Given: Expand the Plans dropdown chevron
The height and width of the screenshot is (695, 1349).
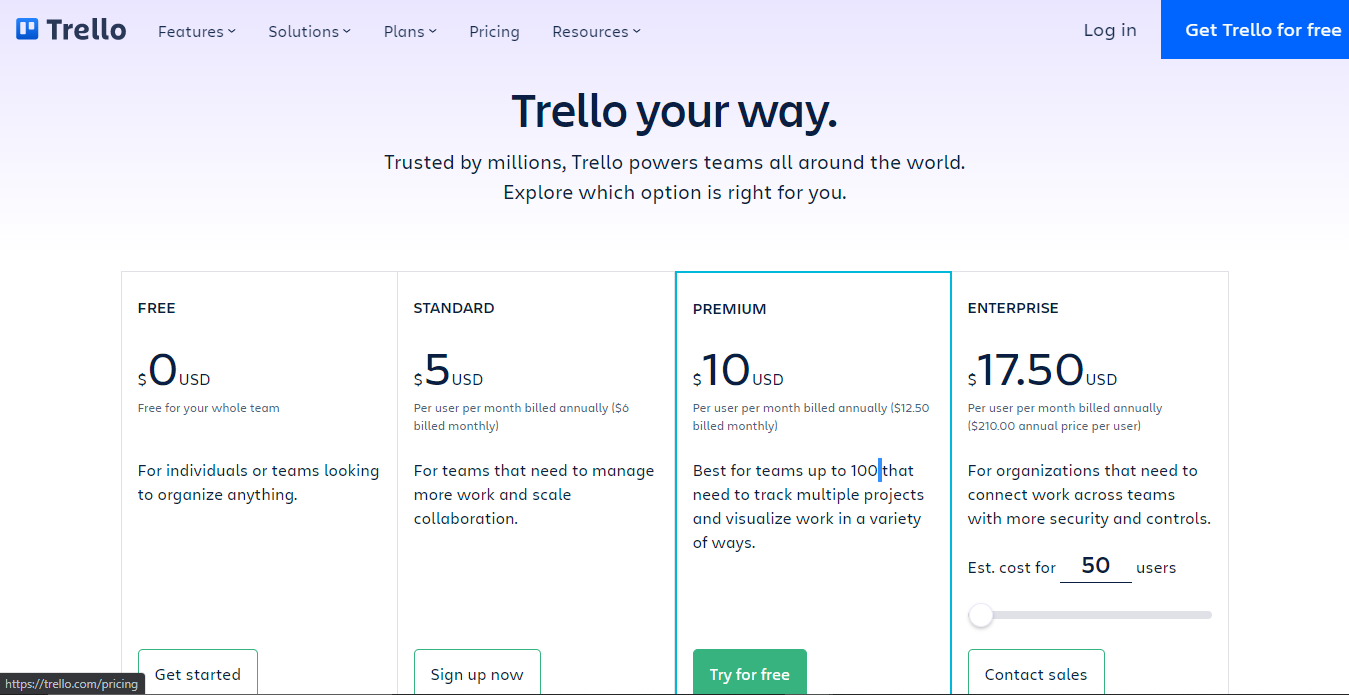Looking at the screenshot, I should 433,31.
